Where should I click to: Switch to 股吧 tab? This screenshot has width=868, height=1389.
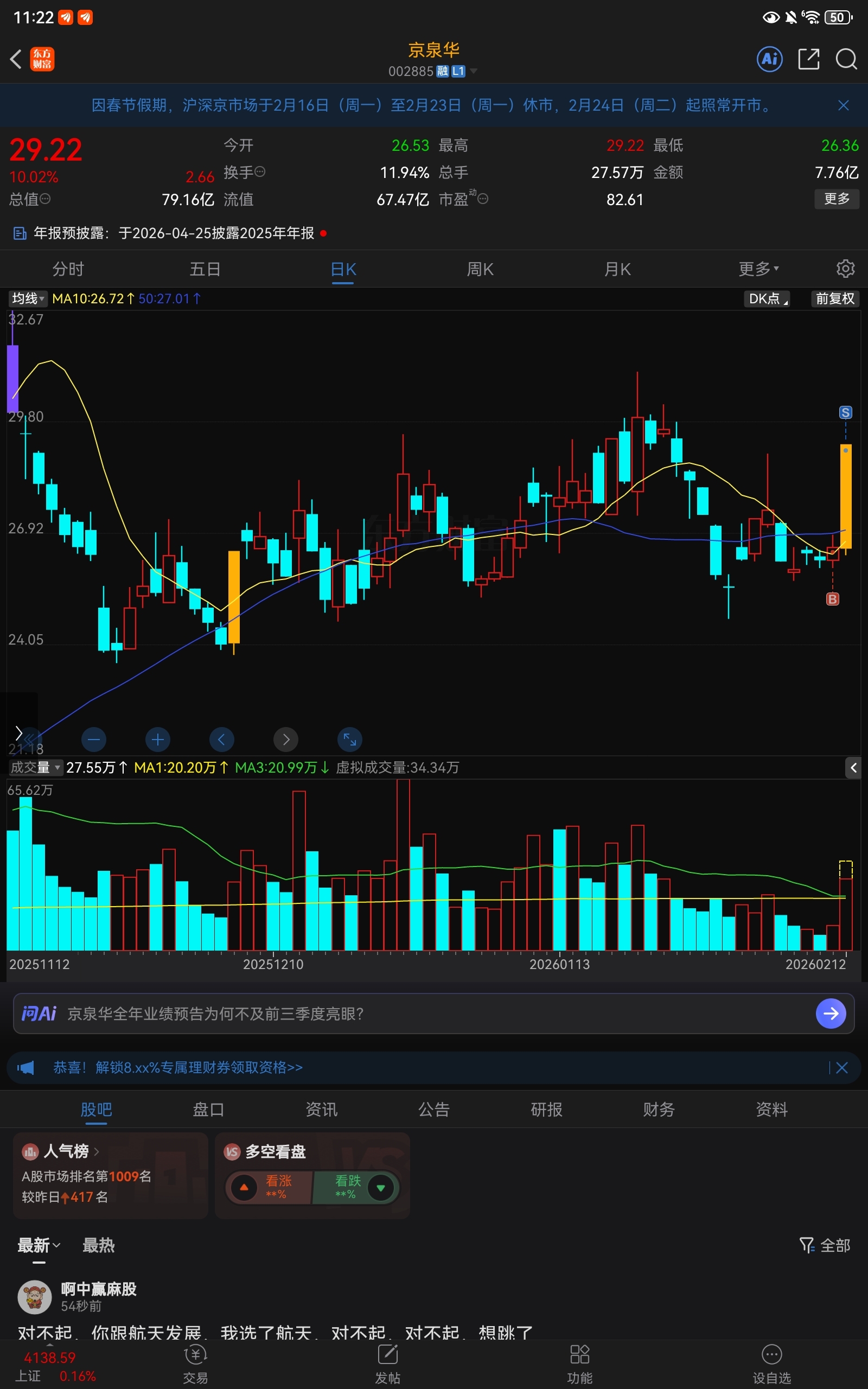coord(97,1110)
